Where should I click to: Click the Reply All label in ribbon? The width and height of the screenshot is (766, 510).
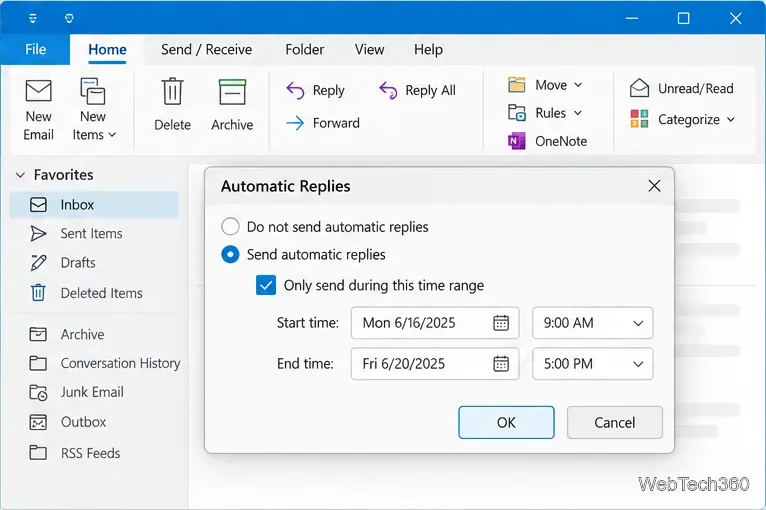click(430, 90)
